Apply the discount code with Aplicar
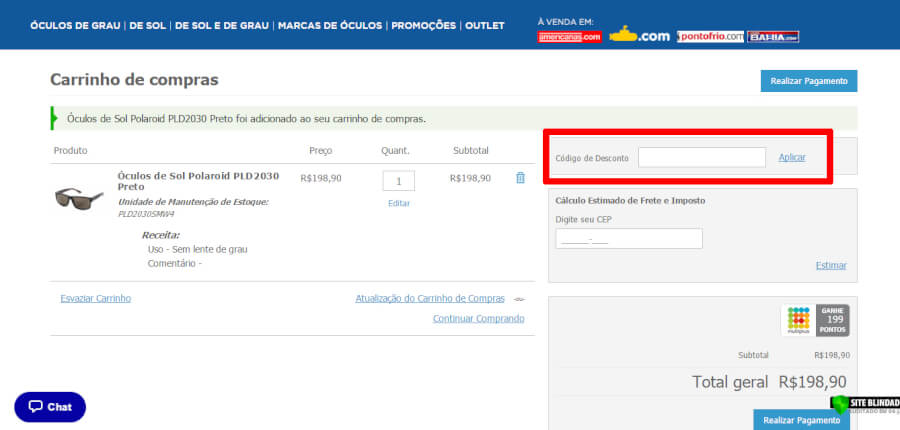 pos(792,157)
